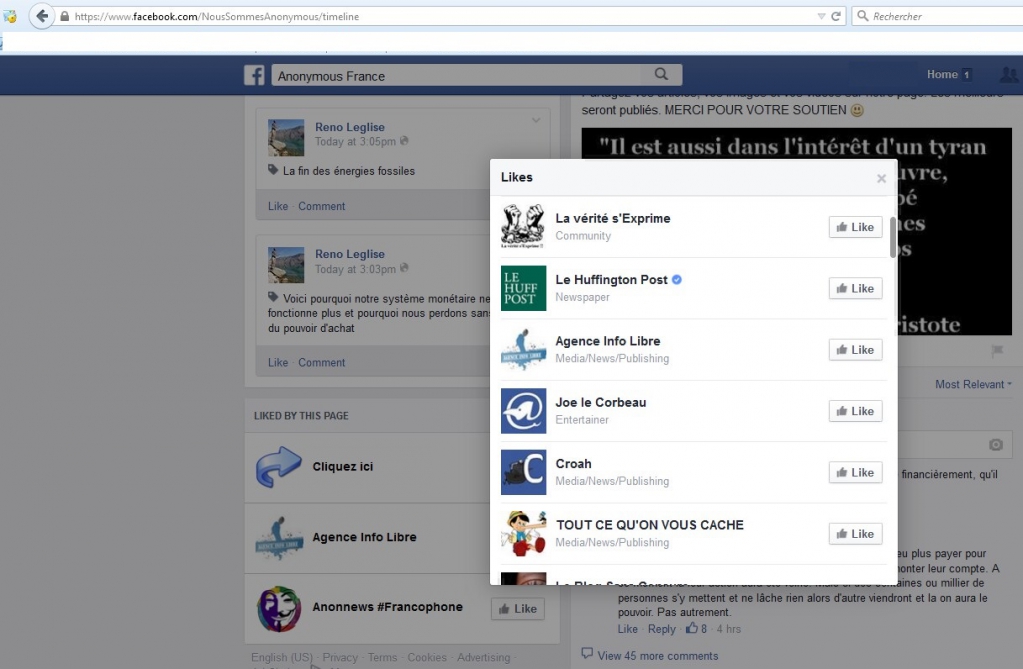
Task: Like the Agence Info Libre page in dialog
Action: pos(855,350)
